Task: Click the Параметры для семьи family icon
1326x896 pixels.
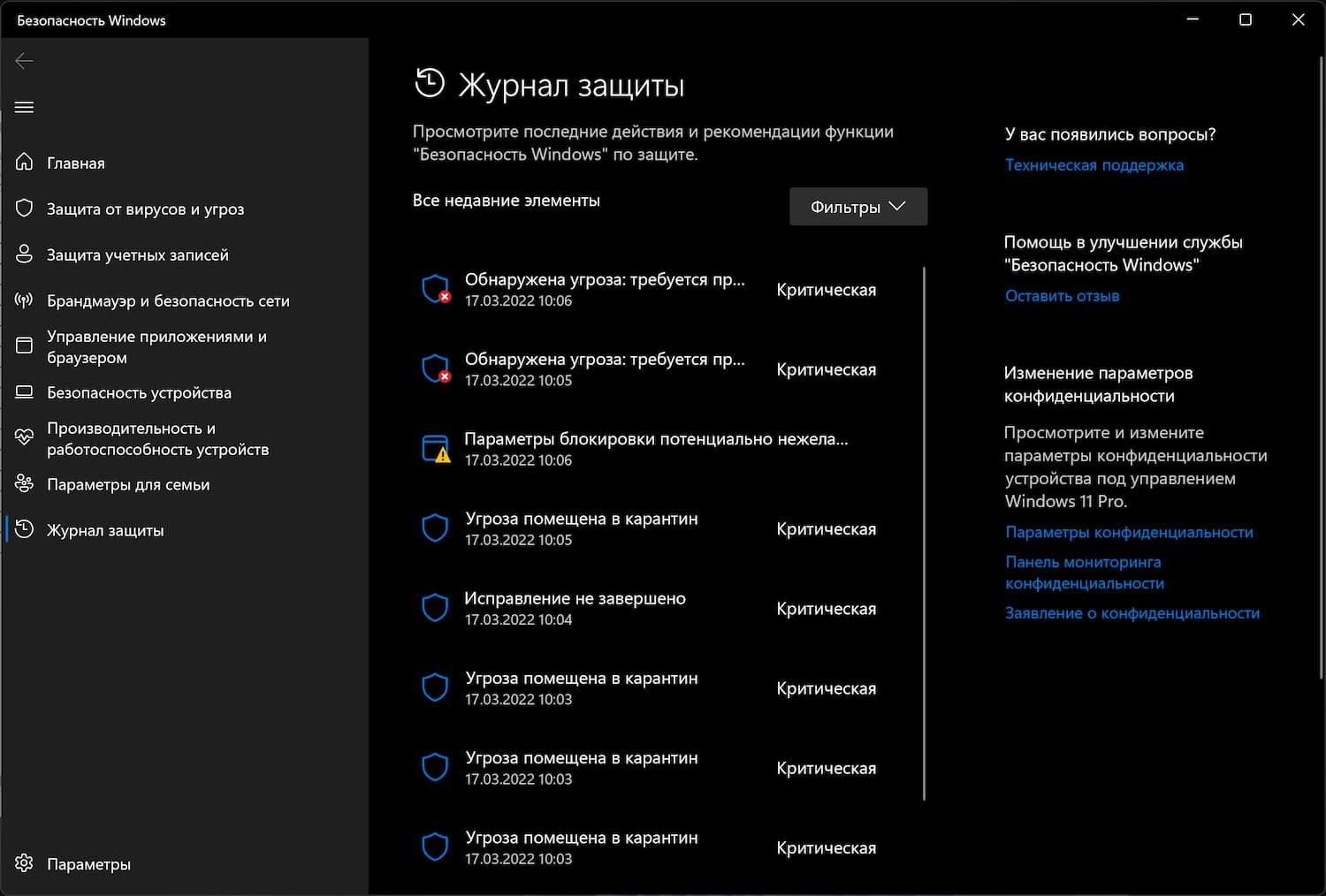Action: click(25, 484)
